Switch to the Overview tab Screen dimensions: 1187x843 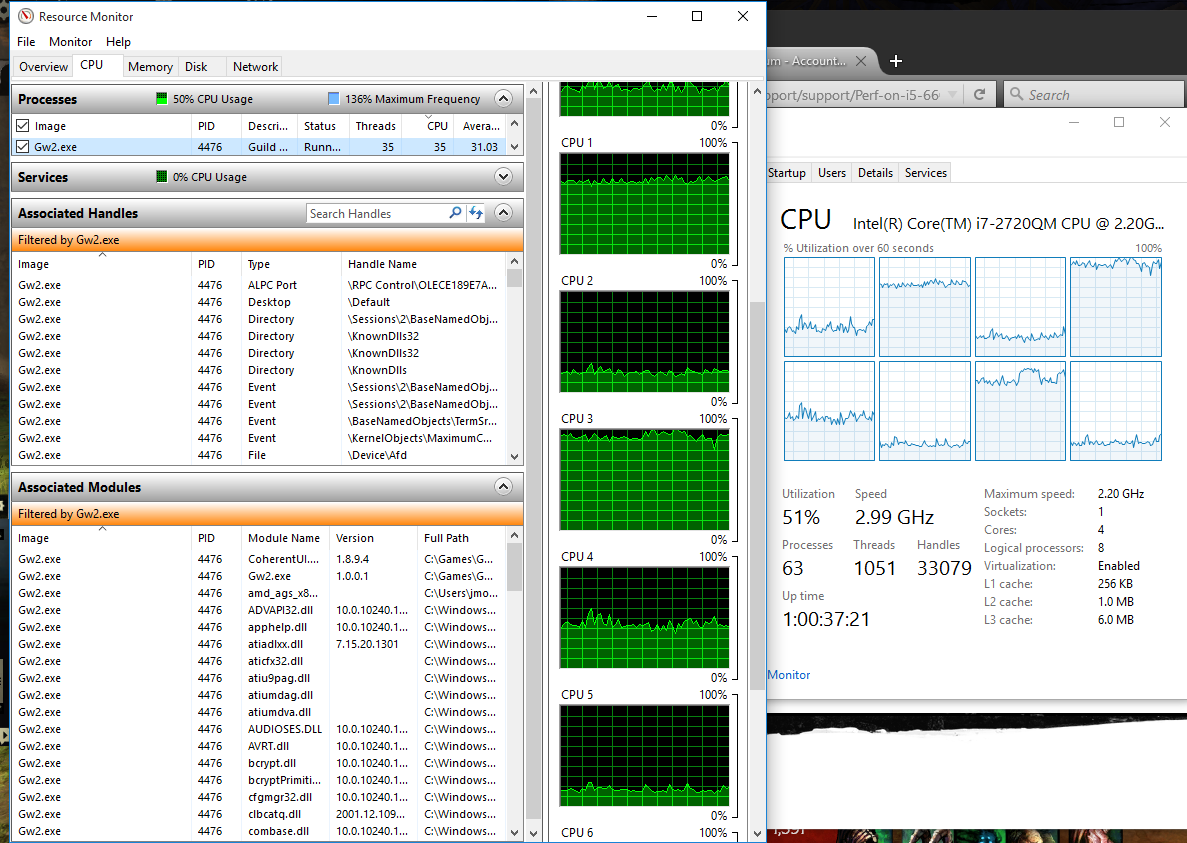click(x=43, y=67)
